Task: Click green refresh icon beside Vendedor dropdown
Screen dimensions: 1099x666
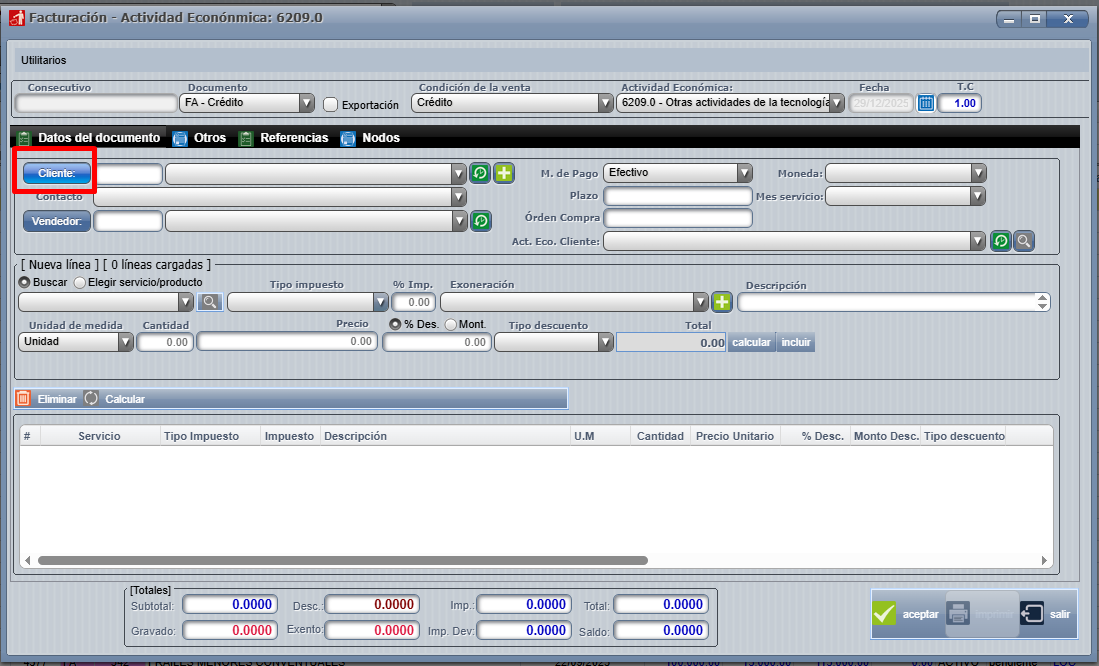Action: 480,220
